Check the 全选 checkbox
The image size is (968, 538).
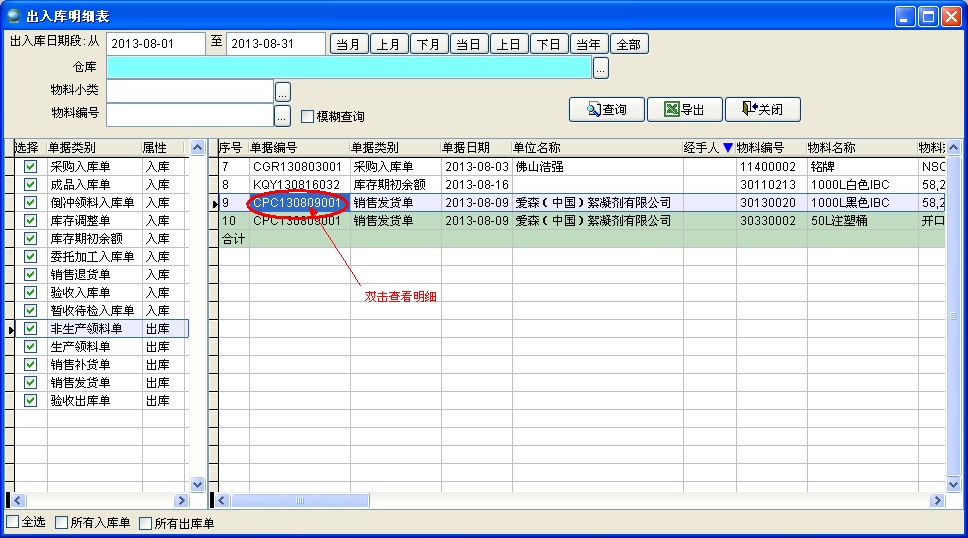(x=13, y=522)
